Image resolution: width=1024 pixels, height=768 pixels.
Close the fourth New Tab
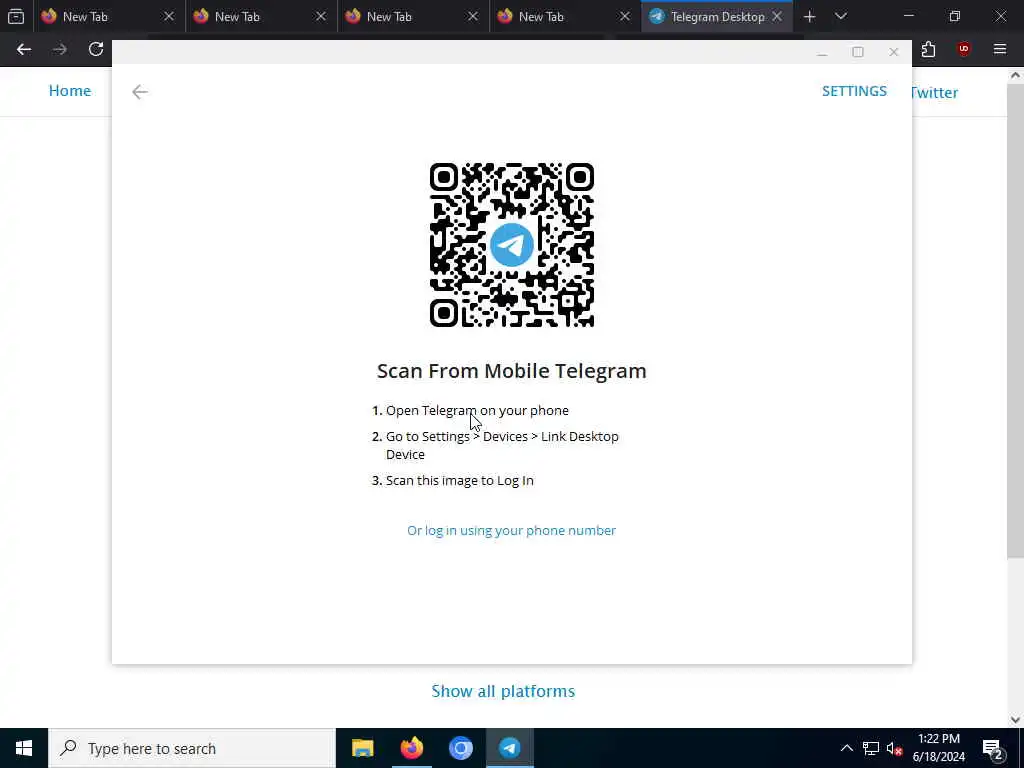coord(625,16)
